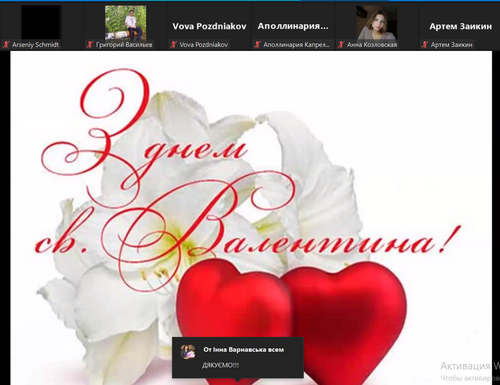Screen dimensions: 500x385
Task: Click the small Артем Заикин name label
Action: pos(452,45)
